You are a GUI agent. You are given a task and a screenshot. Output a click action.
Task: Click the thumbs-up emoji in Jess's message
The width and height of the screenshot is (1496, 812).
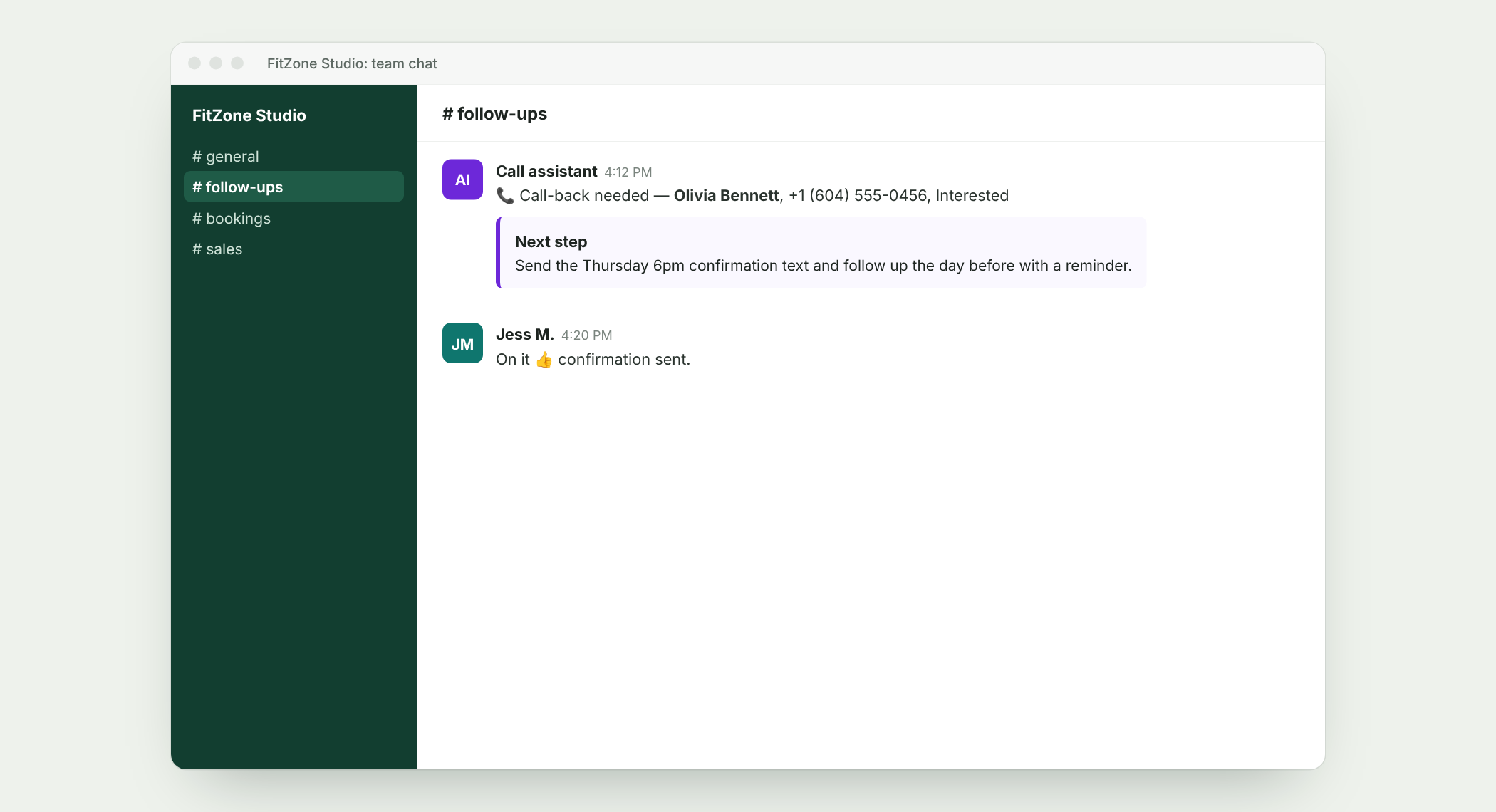(544, 360)
